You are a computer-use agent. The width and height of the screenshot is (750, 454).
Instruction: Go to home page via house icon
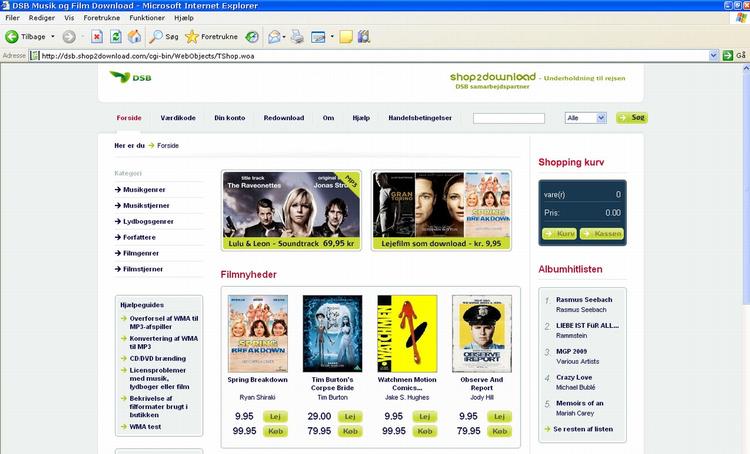134,37
